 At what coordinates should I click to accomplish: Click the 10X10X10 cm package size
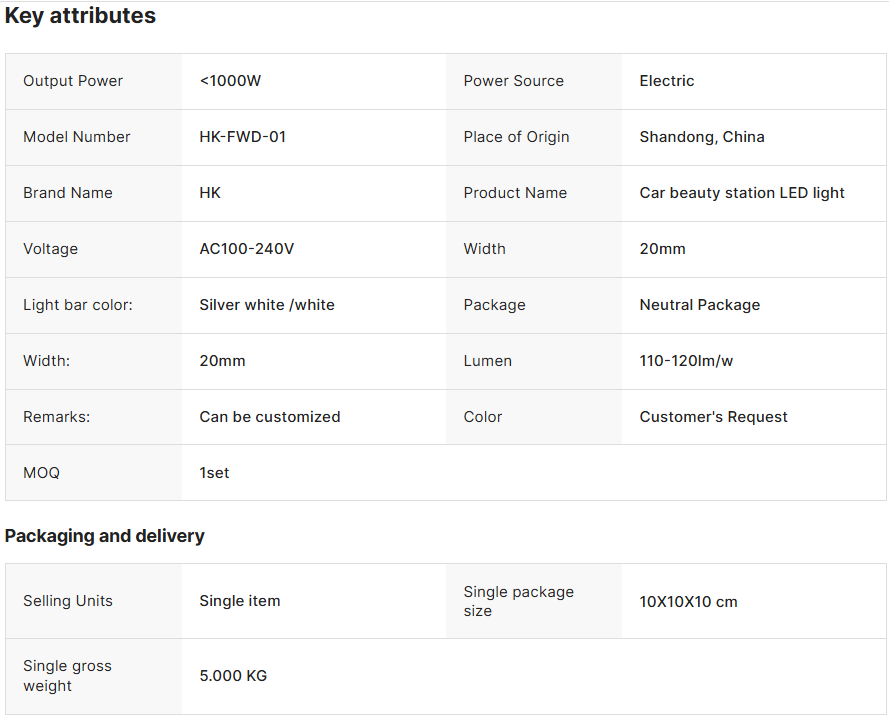tap(689, 602)
